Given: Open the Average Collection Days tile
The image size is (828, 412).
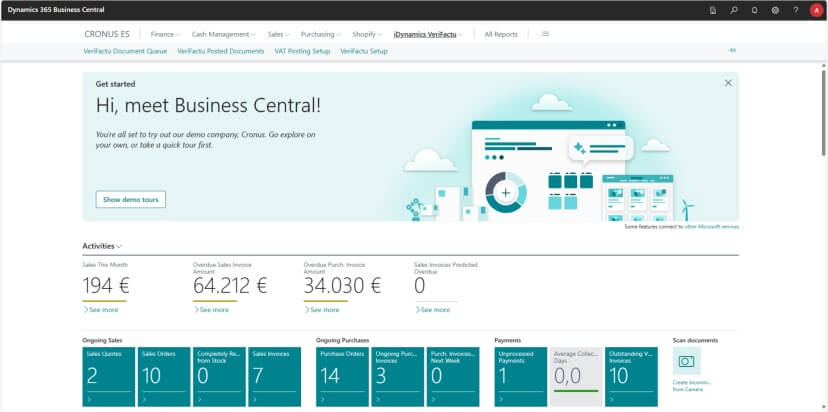Looking at the screenshot, I should tap(576, 377).
